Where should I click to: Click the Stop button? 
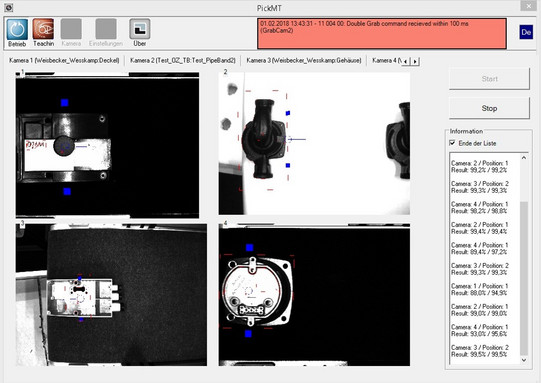(489, 108)
